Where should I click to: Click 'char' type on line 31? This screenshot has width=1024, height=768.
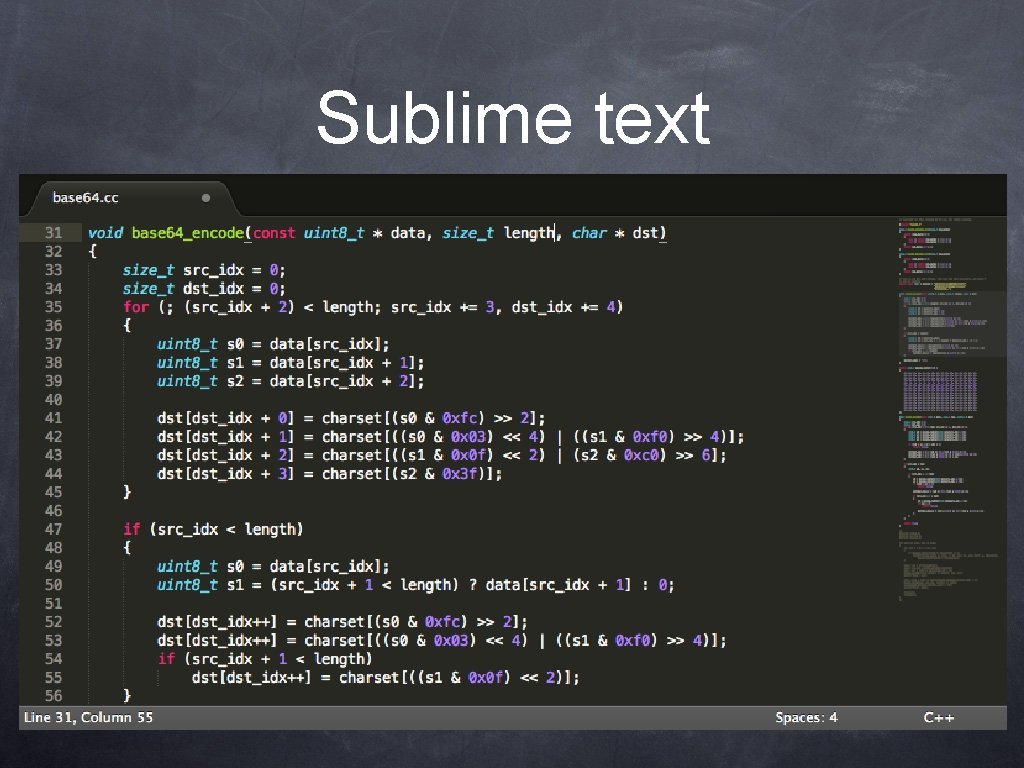[x=589, y=232]
